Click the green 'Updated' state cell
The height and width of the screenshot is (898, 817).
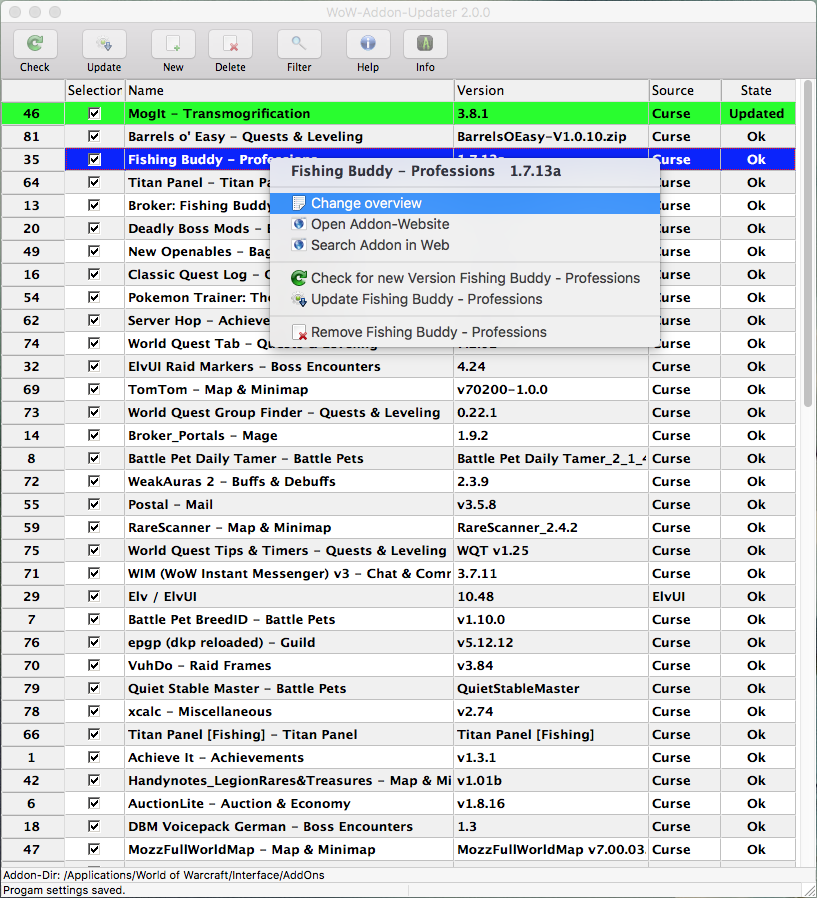758,113
